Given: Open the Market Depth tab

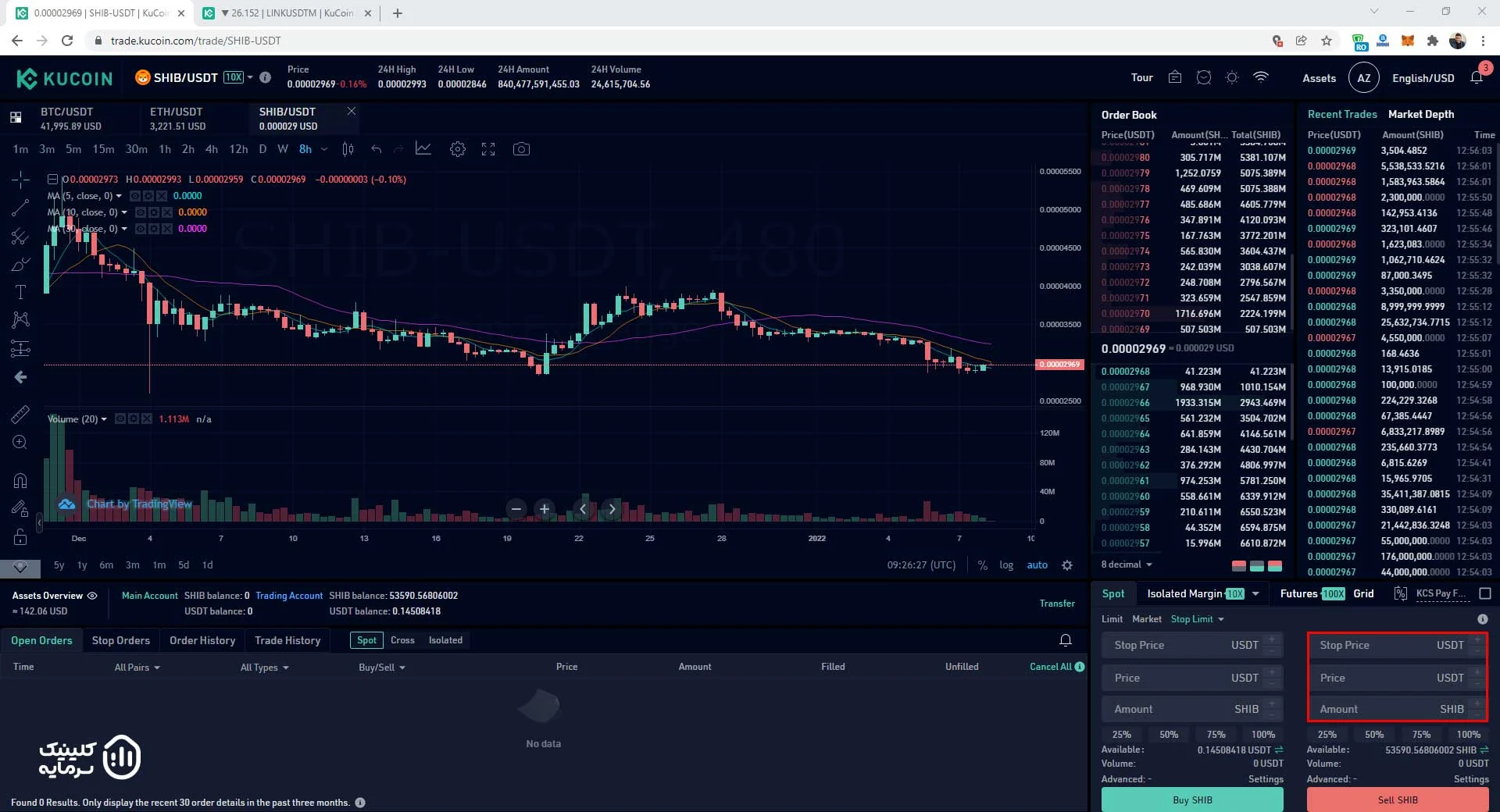Looking at the screenshot, I should pyautogui.click(x=1421, y=114).
